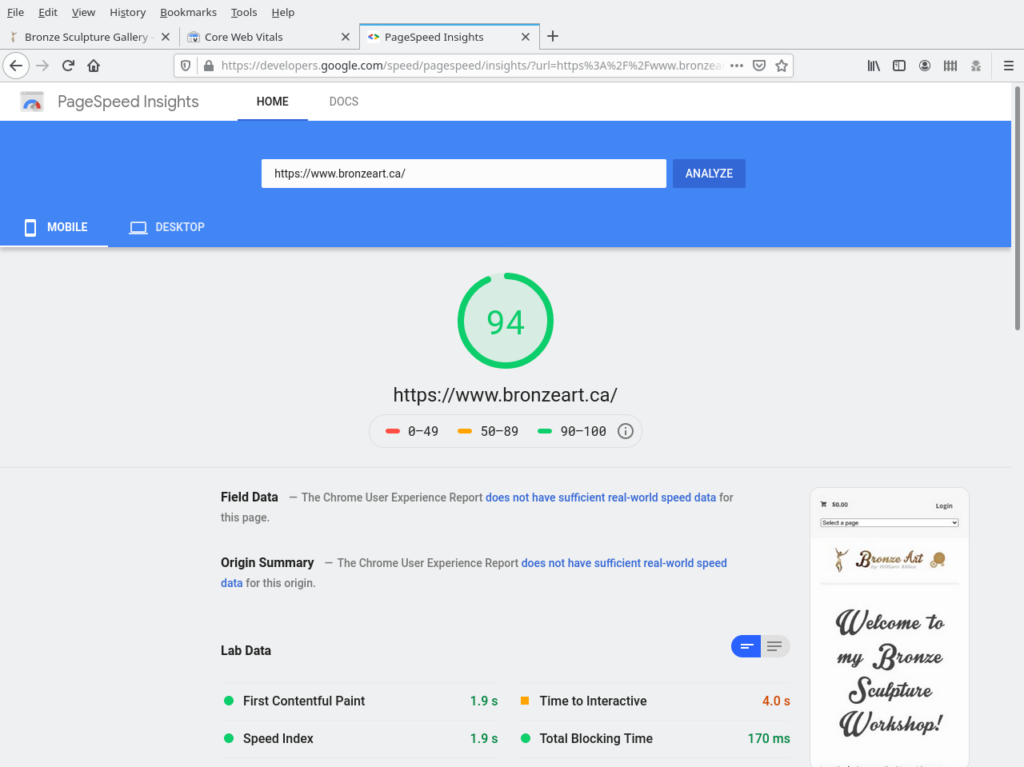Click the First Contentful Paint metric
Viewport: 1024px width, 767px height.
[360, 701]
